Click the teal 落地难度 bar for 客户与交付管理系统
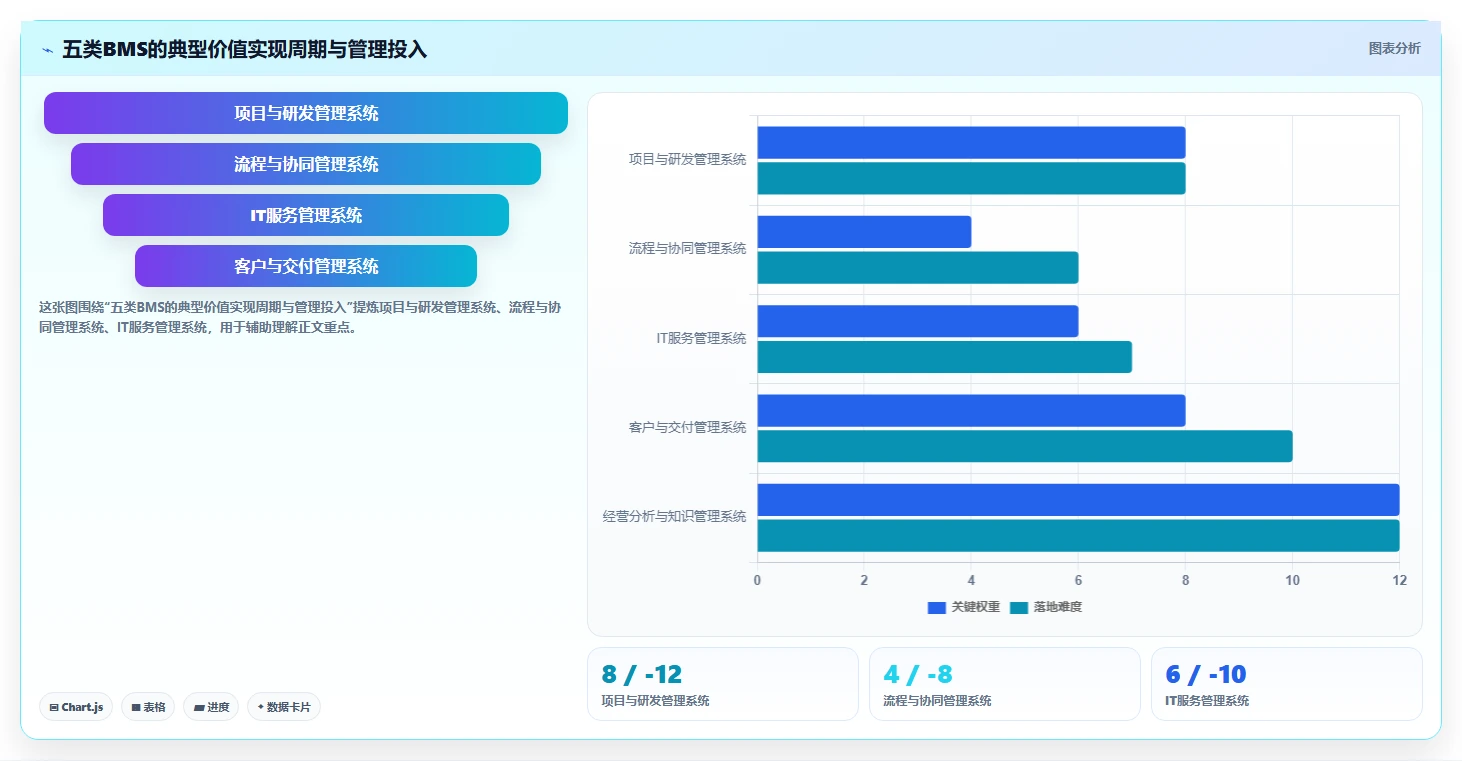The image size is (1462, 761). 1025,446
